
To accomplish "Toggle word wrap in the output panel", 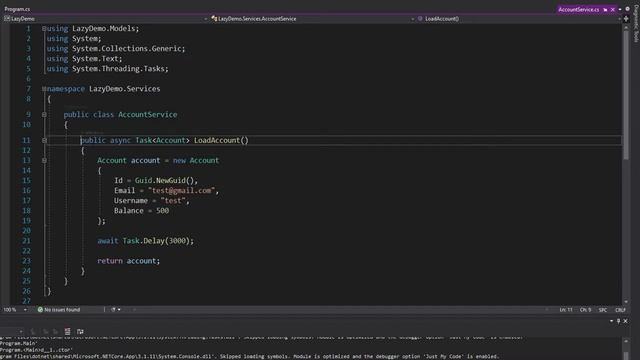I will click(80, 331).
